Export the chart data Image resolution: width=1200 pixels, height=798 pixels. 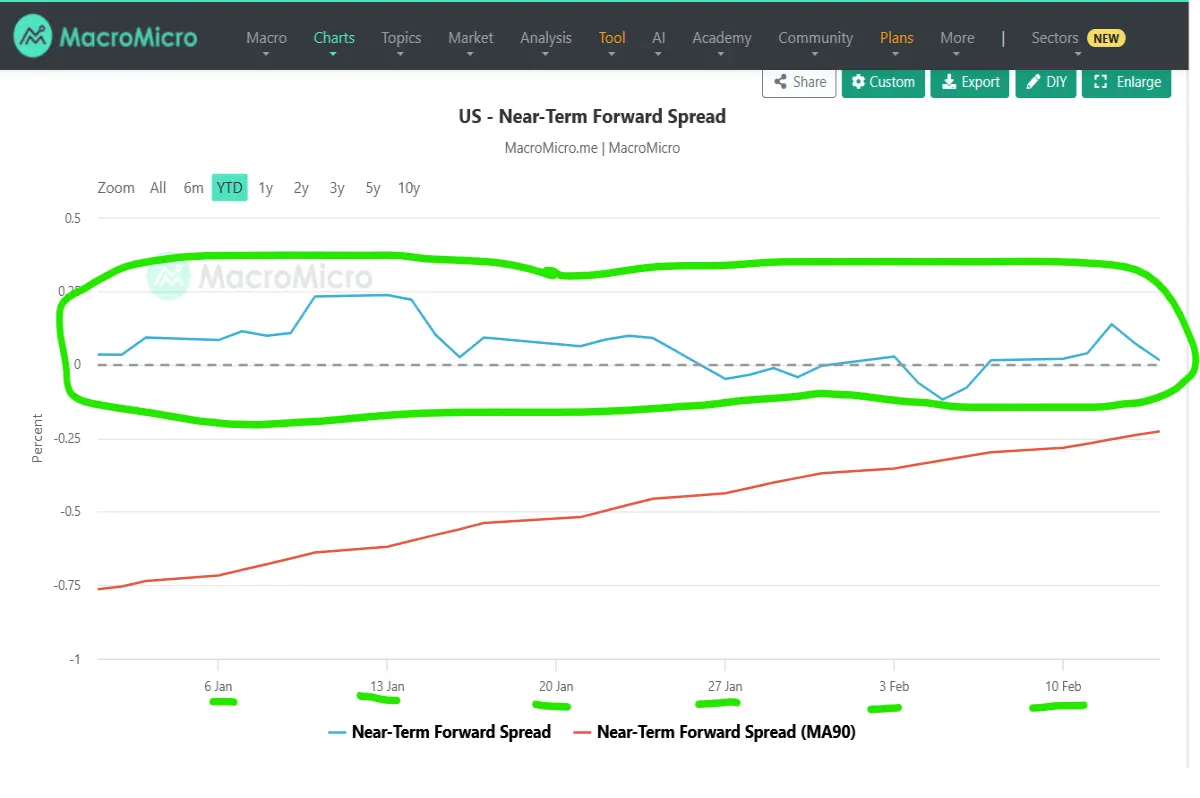(970, 82)
